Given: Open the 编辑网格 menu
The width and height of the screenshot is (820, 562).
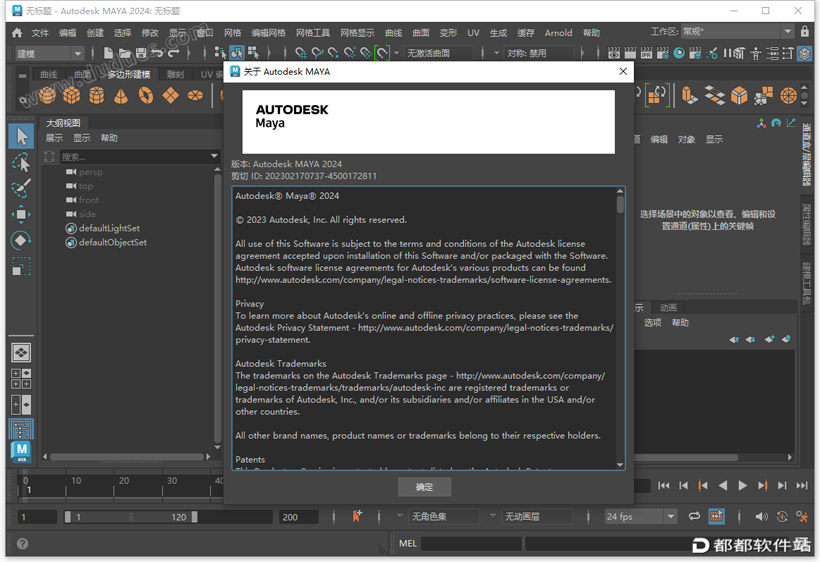Looking at the screenshot, I should click(268, 33).
